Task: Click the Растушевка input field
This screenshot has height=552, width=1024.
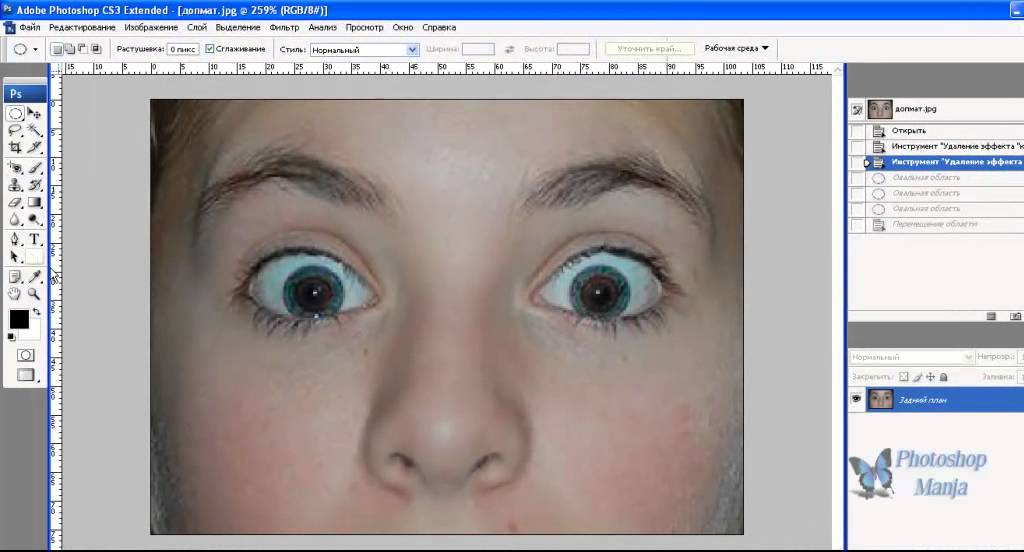Action: click(x=183, y=49)
